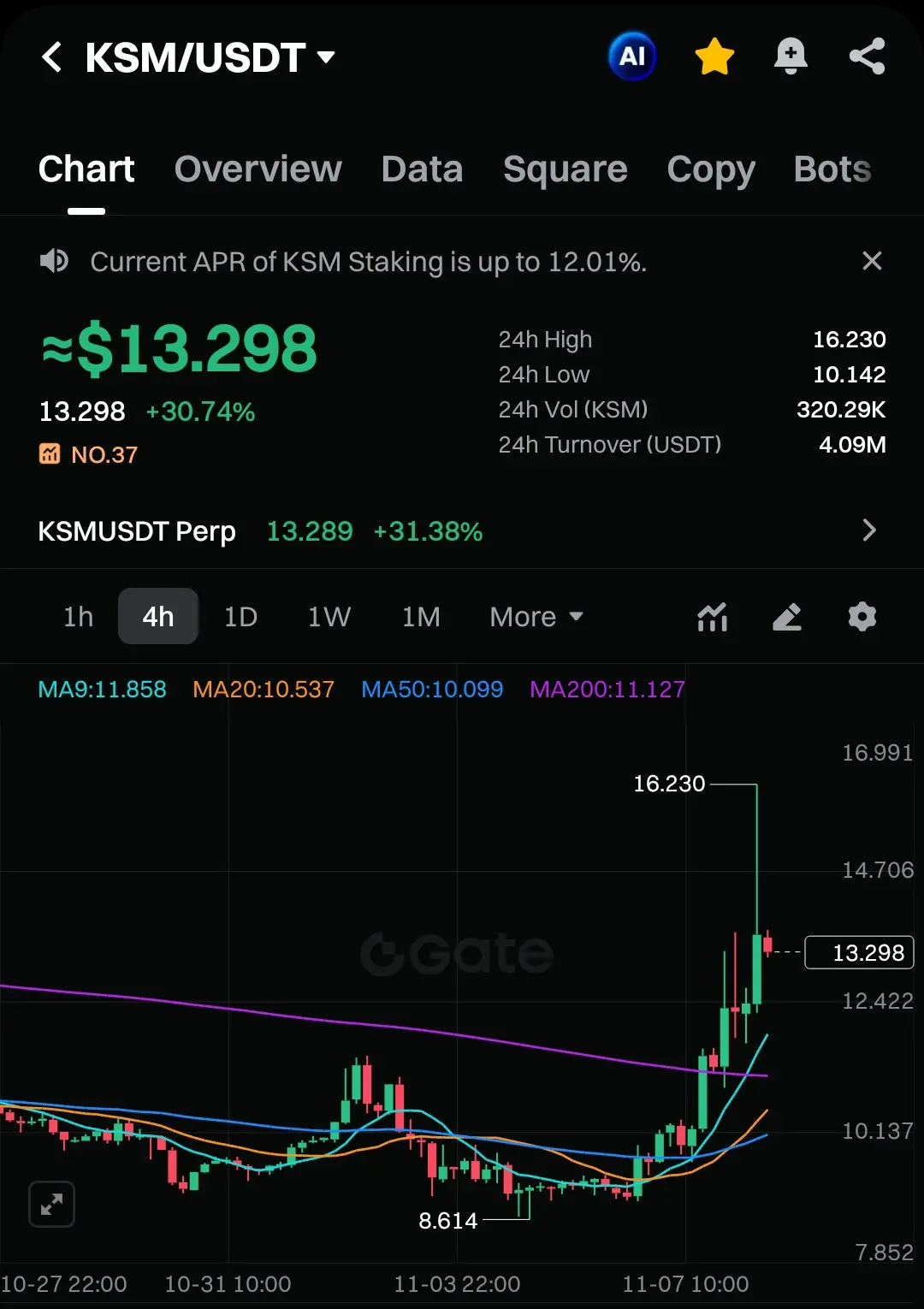Tap the MA20:10.537 indicator label
The height and width of the screenshot is (1309, 924).
click(264, 690)
